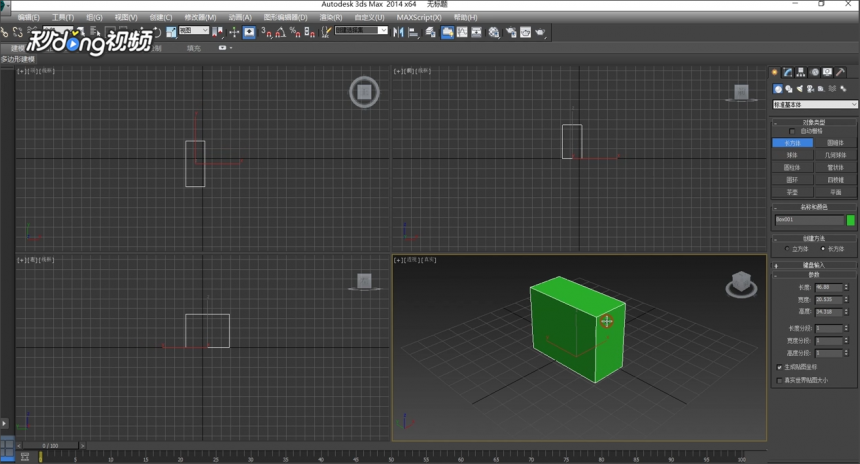This screenshot has height=464, width=860.
Task: Open the 帮助(H) menu
Action: [x=465, y=18]
